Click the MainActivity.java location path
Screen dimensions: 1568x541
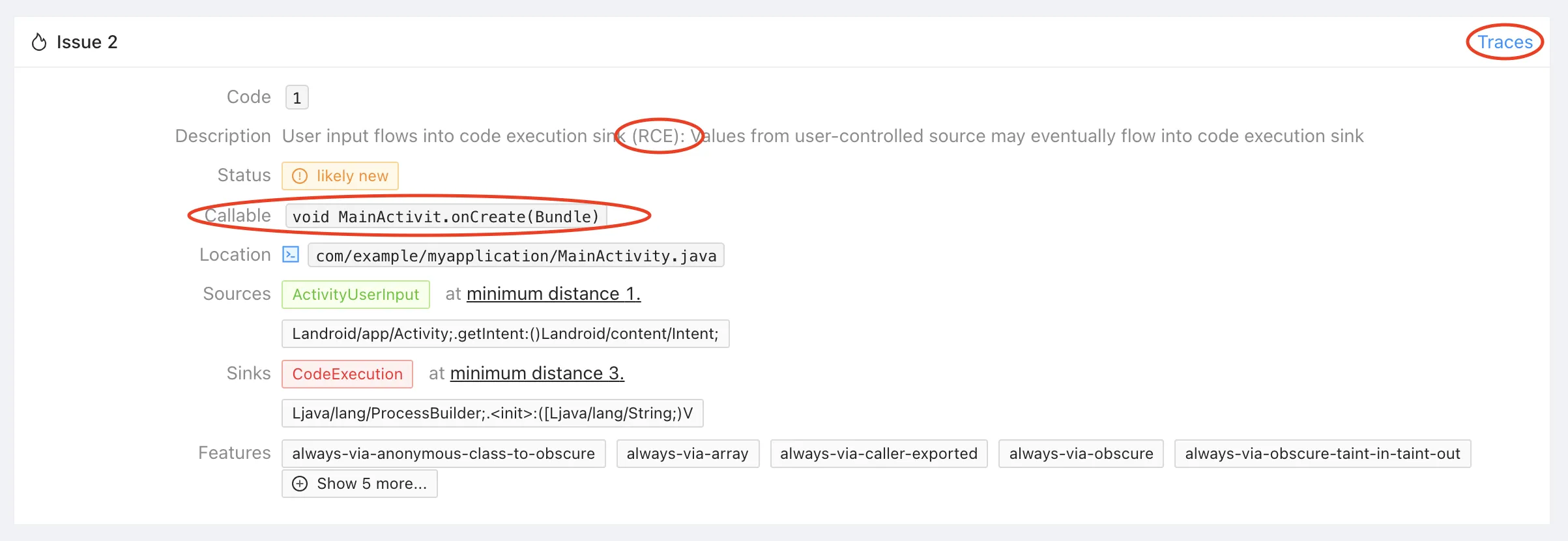pyautogui.click(x=515, y=256)
